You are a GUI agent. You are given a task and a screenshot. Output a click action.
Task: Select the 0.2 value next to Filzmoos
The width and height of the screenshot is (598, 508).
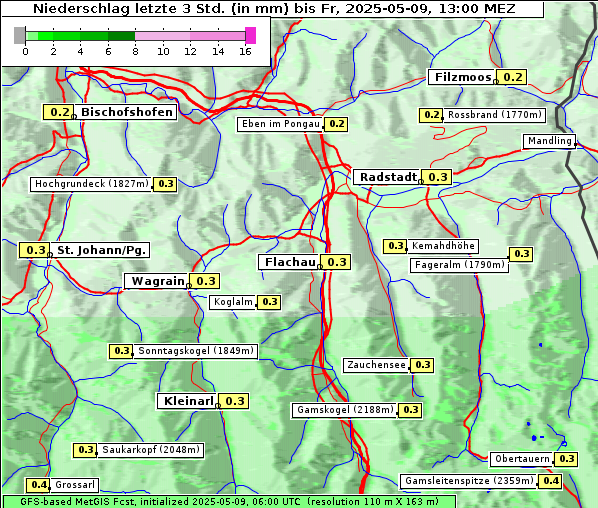(512, 77)
